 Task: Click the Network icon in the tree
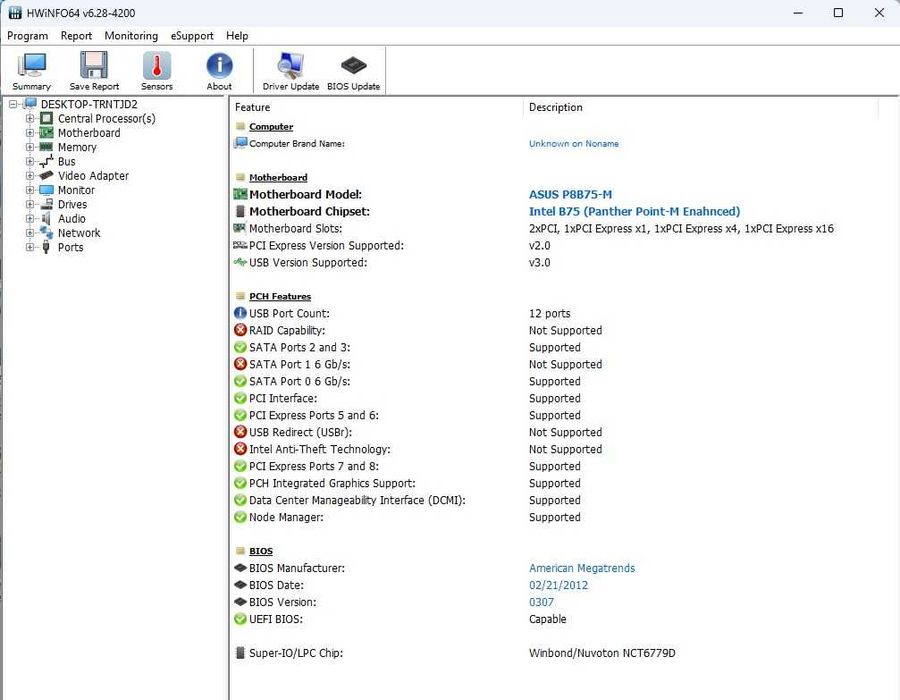pos(46,233)
